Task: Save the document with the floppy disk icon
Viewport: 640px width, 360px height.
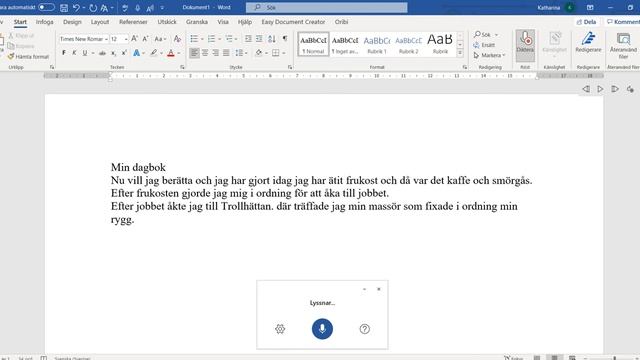Action: [x=64, y=7]
